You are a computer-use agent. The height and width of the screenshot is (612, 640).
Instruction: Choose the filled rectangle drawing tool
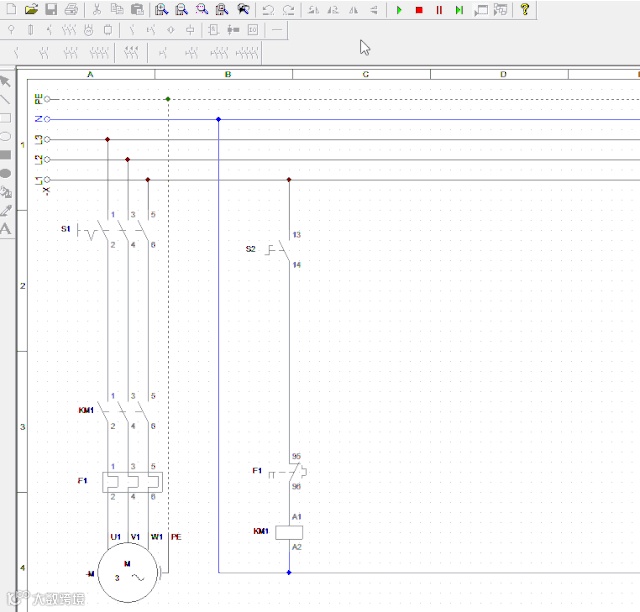point(6,155)
